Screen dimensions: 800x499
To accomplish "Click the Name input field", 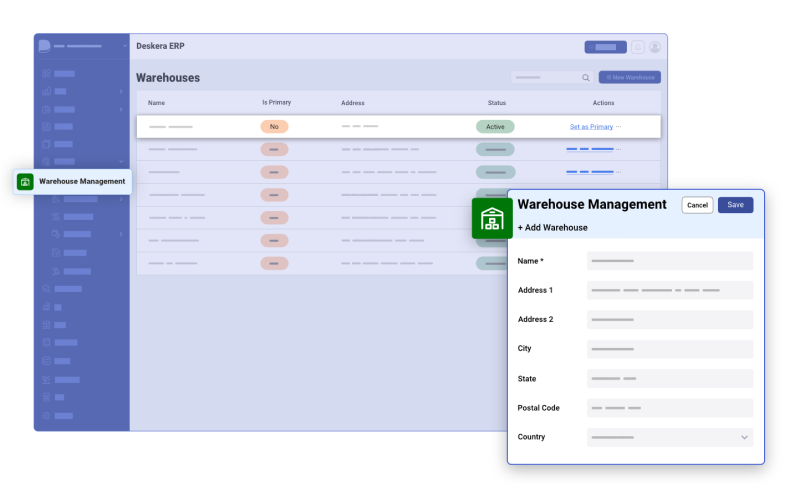I will pyautogui.click(x=669, y=261).
